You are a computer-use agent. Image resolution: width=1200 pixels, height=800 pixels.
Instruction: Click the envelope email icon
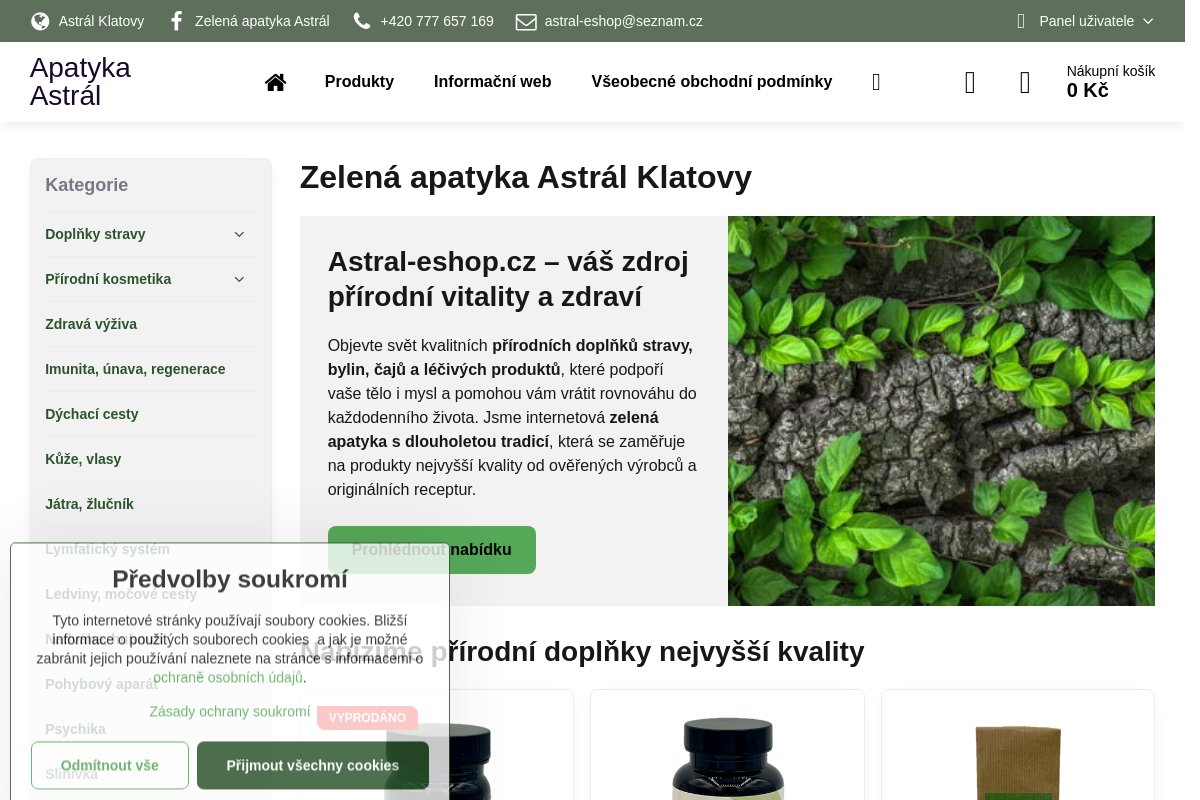click(x=526, y=21)
